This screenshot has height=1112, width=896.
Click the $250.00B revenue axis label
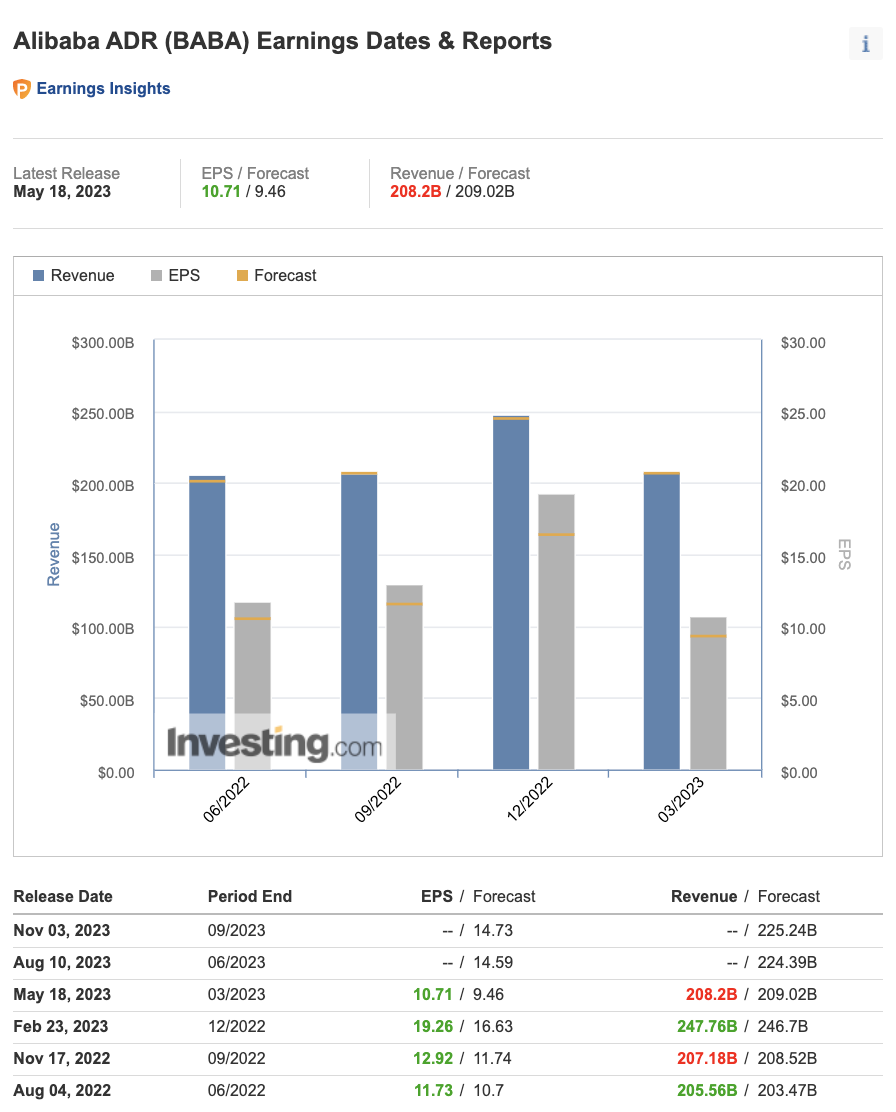(x=103, y=413)
